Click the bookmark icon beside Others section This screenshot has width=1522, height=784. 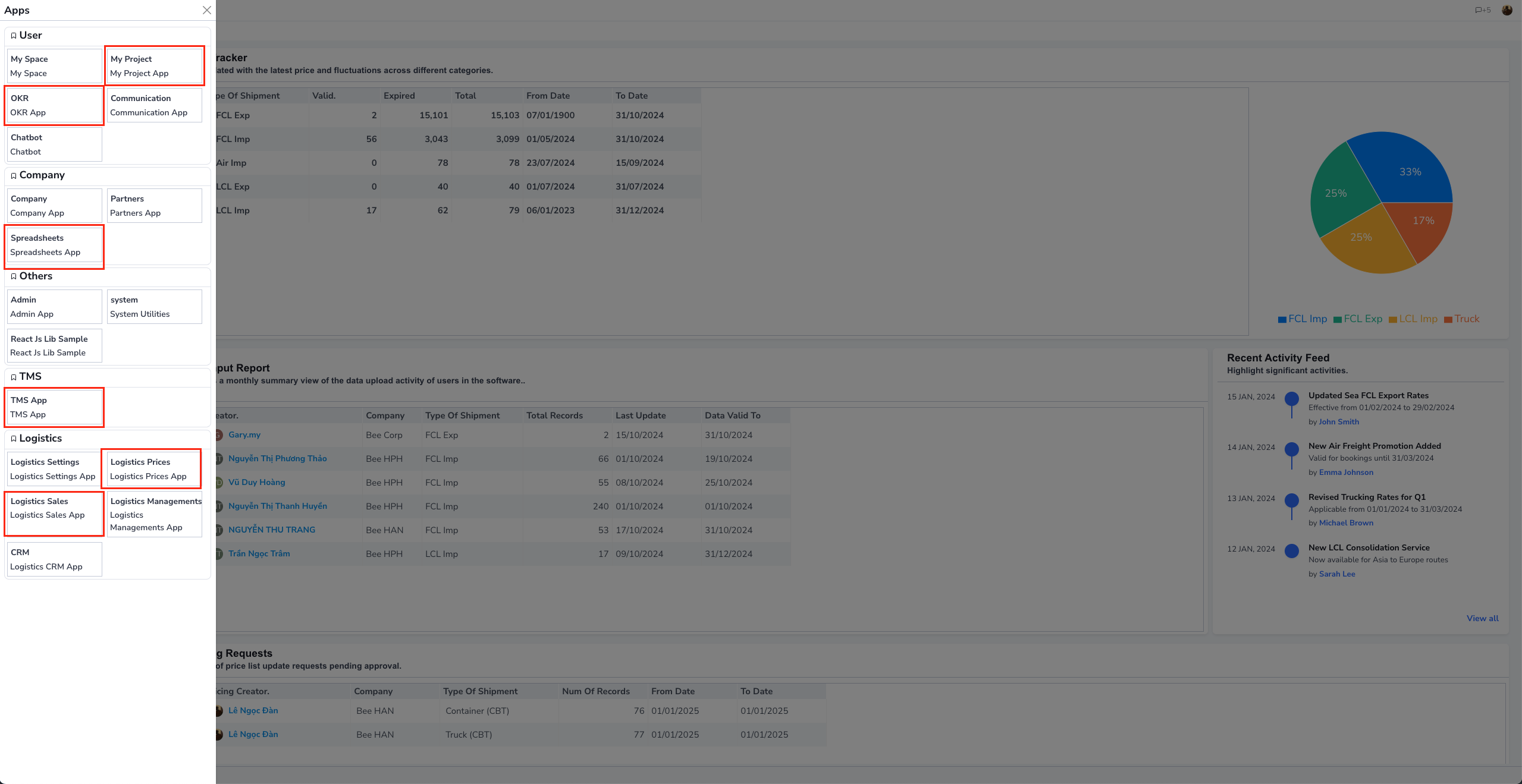(x=13, y=276)
